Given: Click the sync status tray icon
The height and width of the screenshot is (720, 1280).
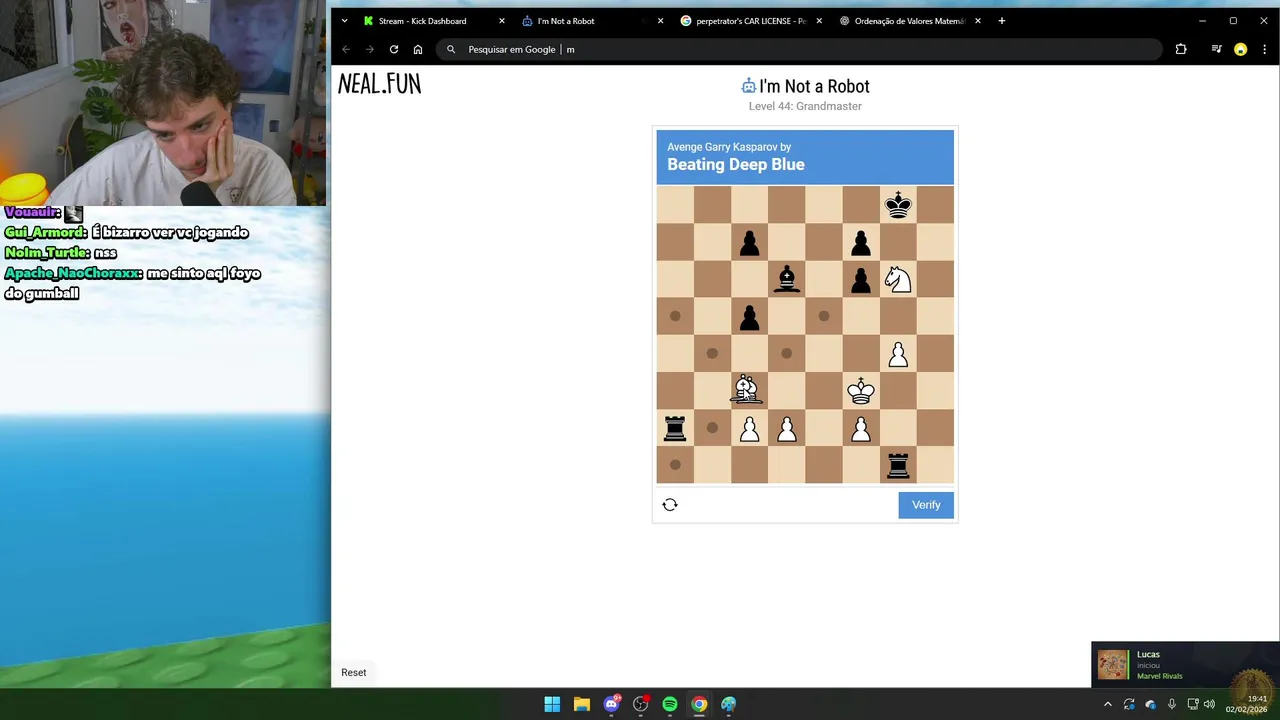Looking at the screenshot, I should 1129,704.
